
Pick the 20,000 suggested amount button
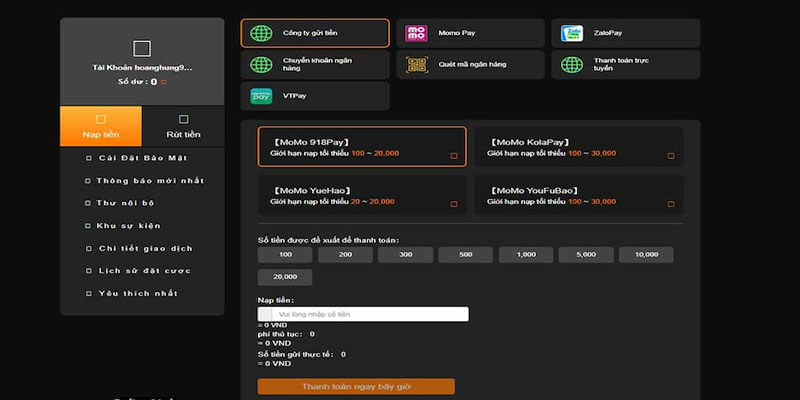[x=284, y=277]
